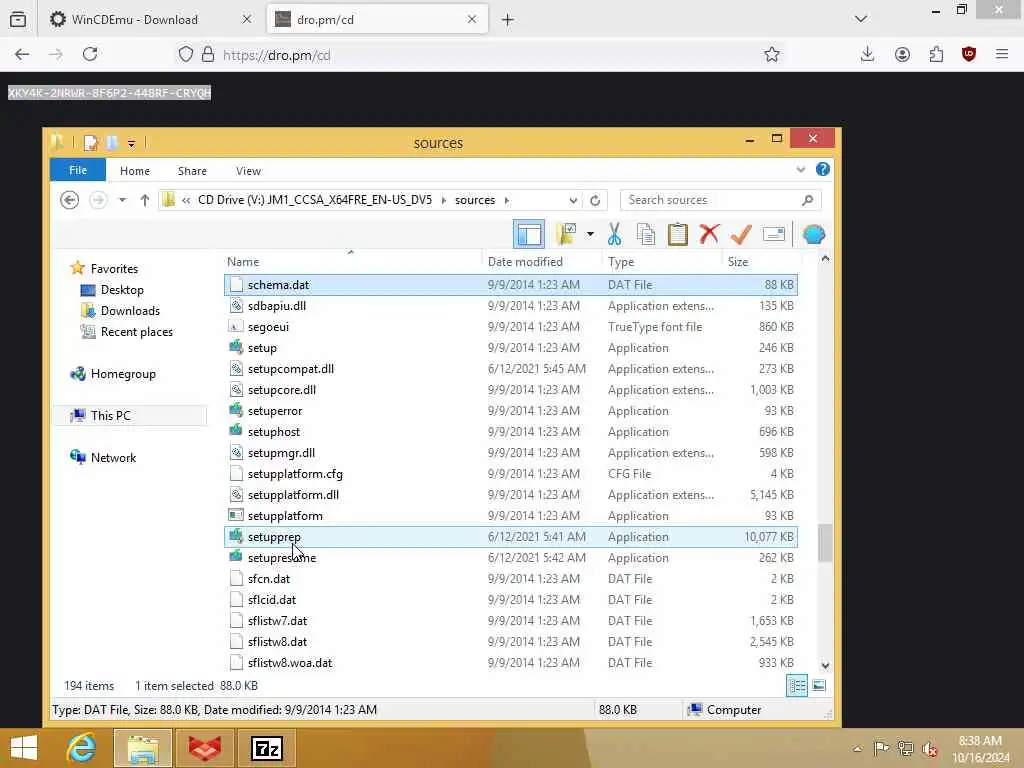This screenshot has height=768, width=1024.
Task: Open browser downloads panel icon
Action: pos(867,54)
